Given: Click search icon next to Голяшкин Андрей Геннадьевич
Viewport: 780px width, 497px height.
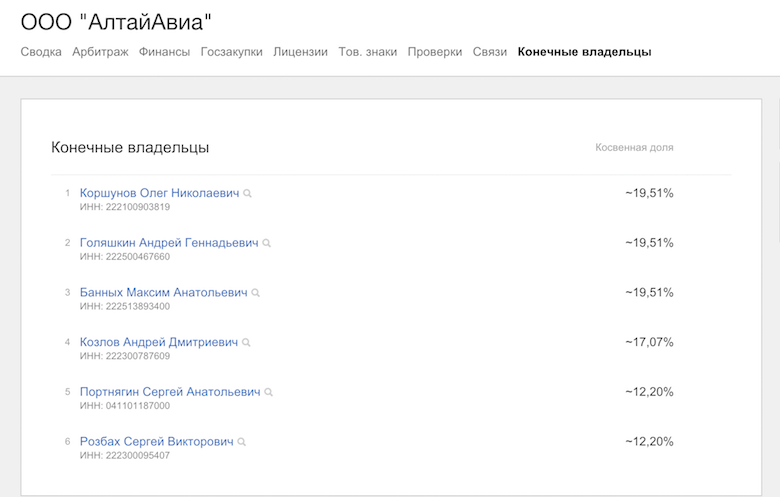Looking at the screenshot, I should [267, 243].
